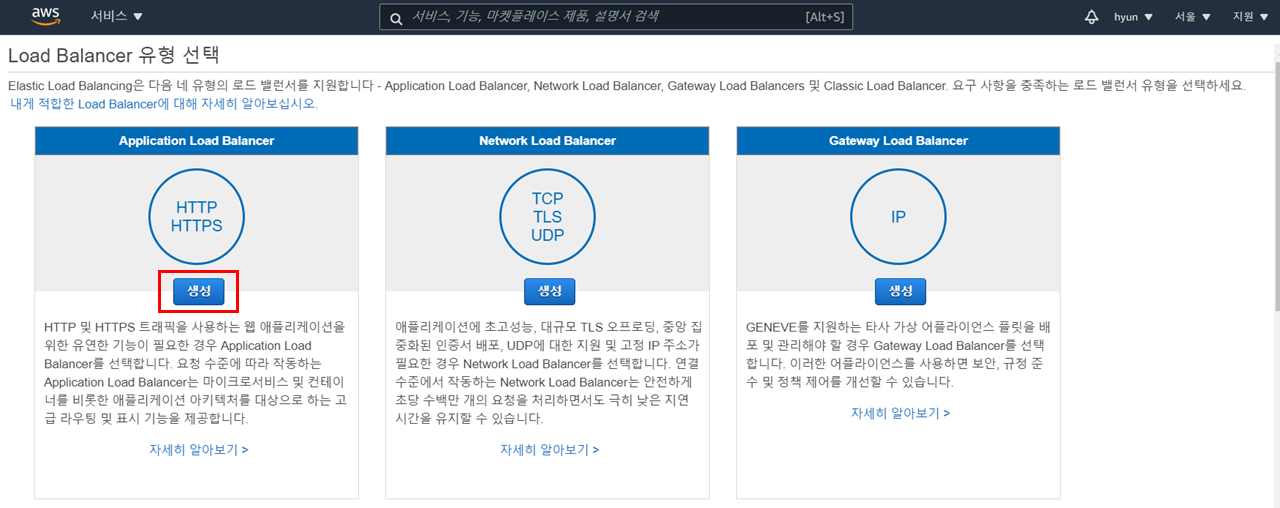Click the TCP TLS UDP circle icon
Screen dimensions: 1280x508
tap(547, 217)
